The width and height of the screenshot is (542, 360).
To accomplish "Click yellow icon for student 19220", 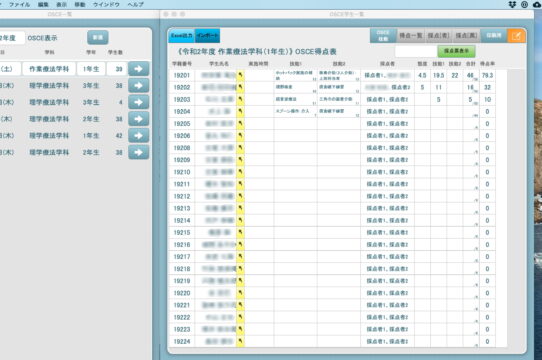I will click(240, 293).
